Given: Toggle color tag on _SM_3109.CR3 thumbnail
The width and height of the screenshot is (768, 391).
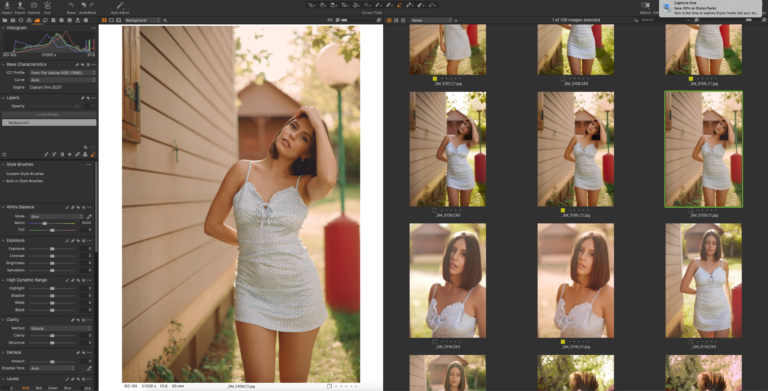Looking at the screenshot, I should (435, 211).
